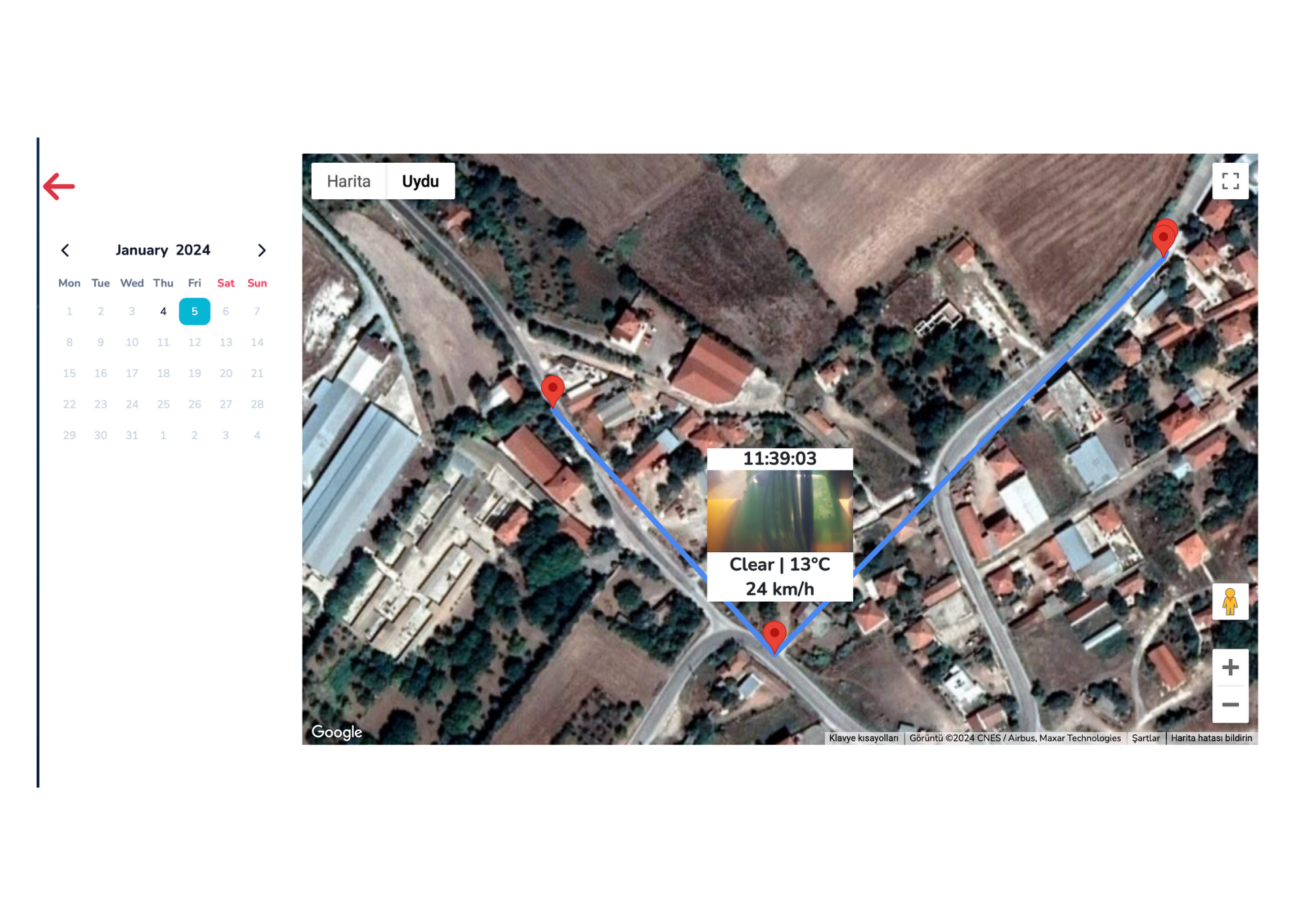The width and height of the screenshot is (1307, 924).
Task: Zoom in on the map
Action: (1230, 667)
